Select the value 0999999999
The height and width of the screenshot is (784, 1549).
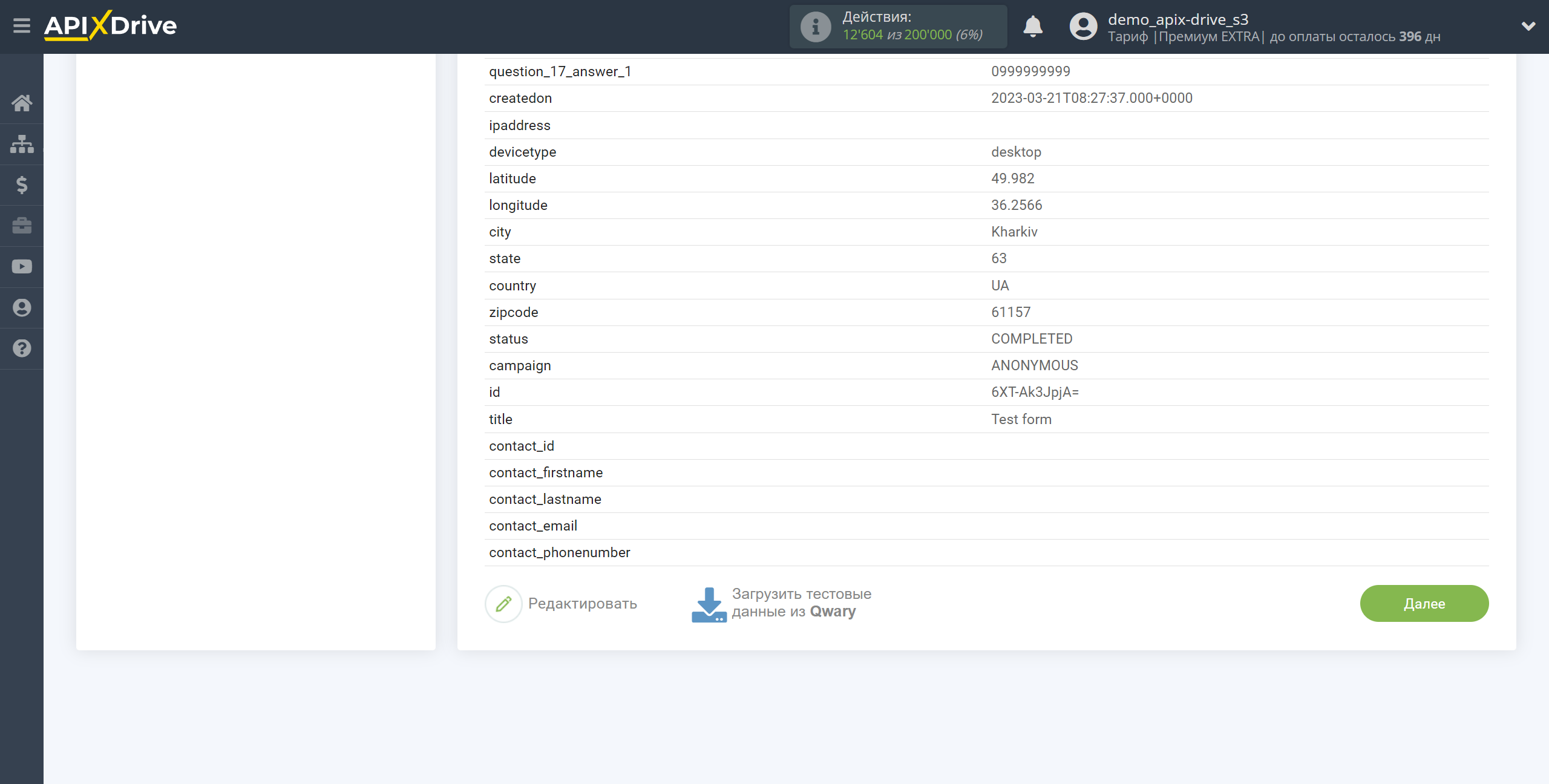click(1030, 71)
